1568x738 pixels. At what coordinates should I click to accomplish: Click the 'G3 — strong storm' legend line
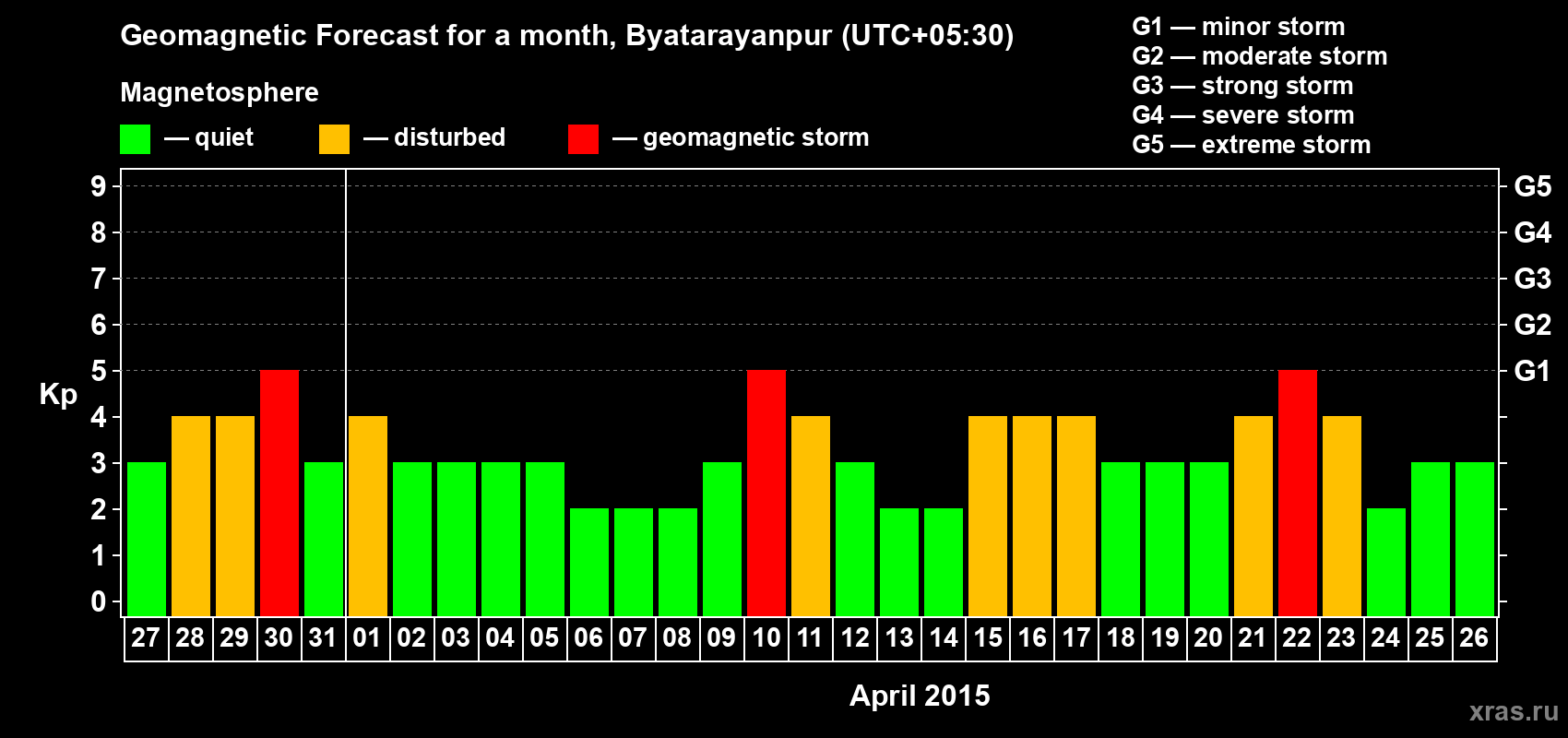pyautogui.click(x=1242, y=86)
